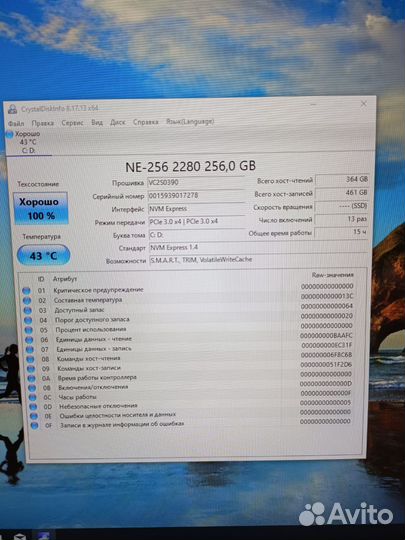Screen dimensions: 405x540
Task: Open the Язык(Language) menu
Action: point(190,121)
